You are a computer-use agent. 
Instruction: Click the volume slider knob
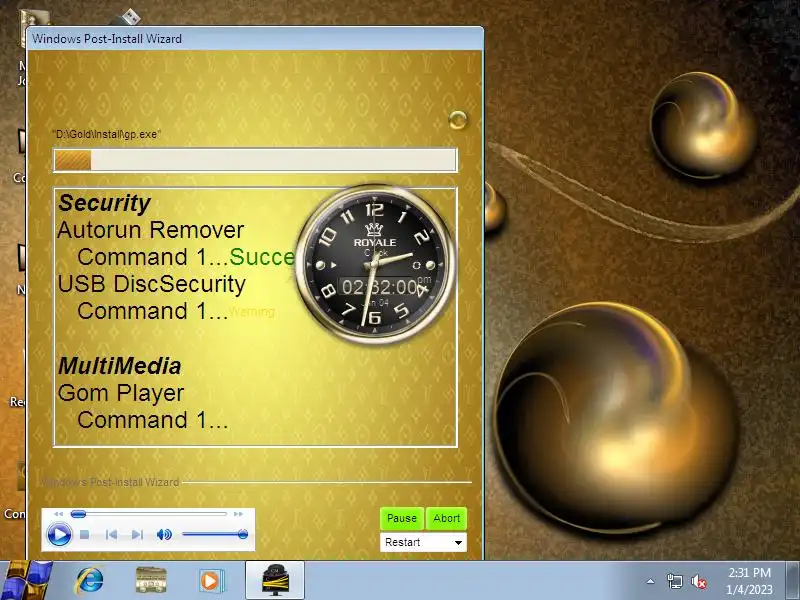pos(243,534)
